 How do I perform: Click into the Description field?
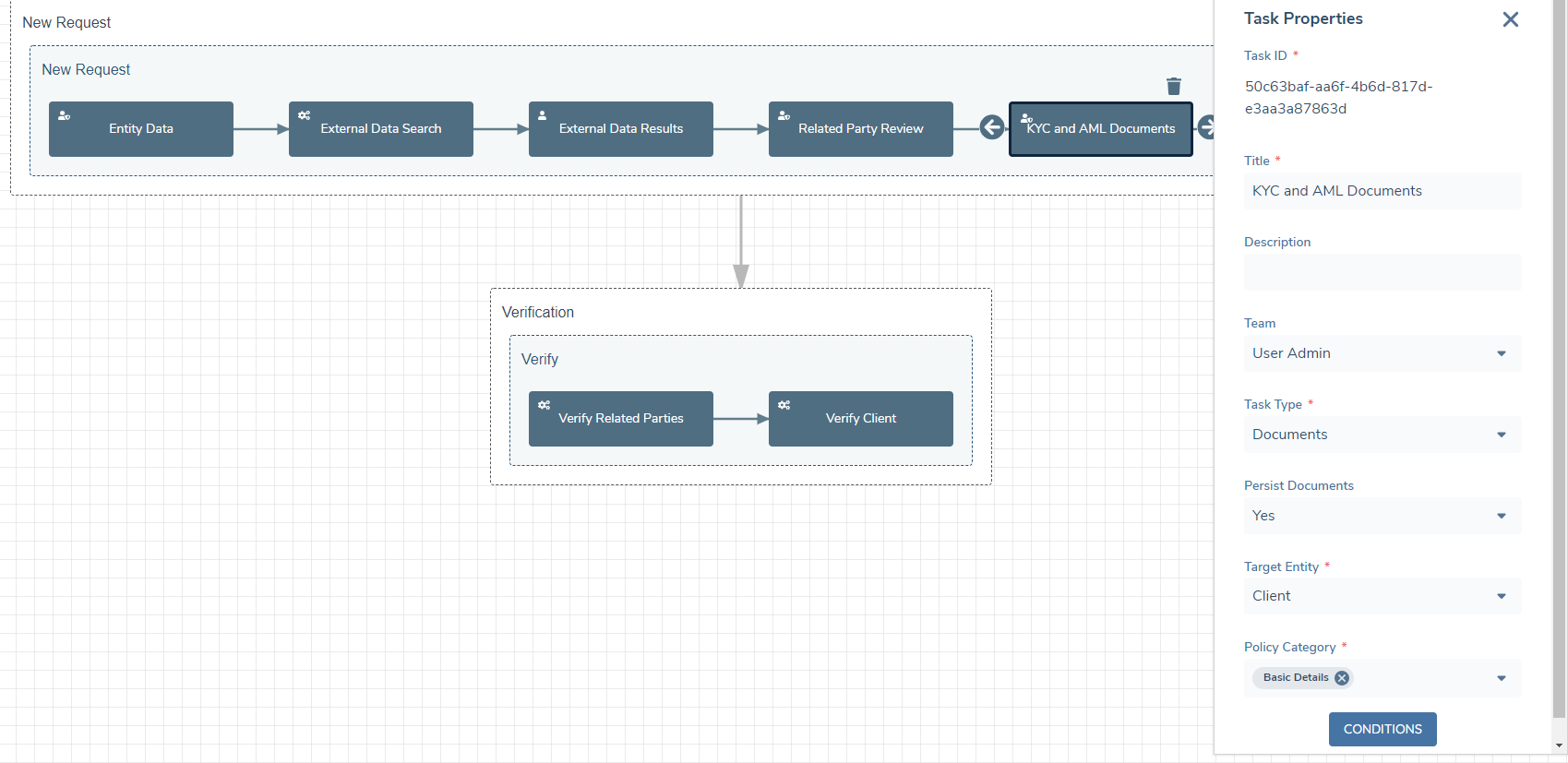click(x=1382, y=272)
